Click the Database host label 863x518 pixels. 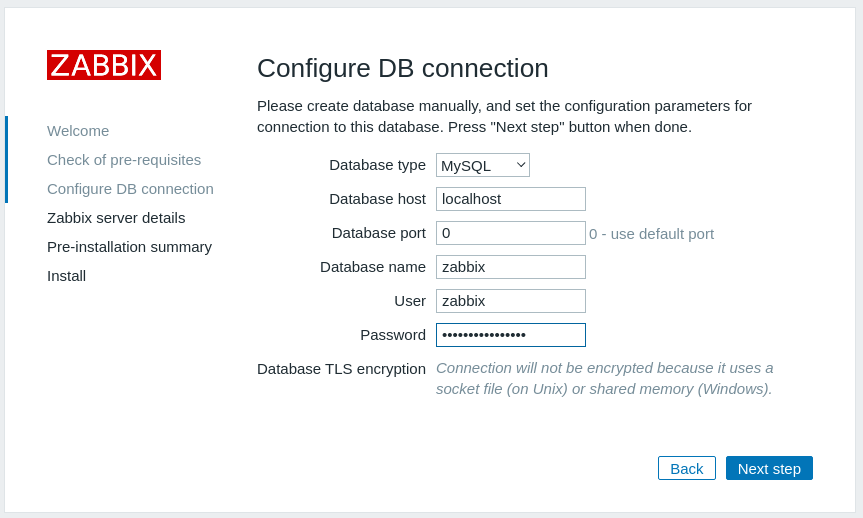(378, 199)
